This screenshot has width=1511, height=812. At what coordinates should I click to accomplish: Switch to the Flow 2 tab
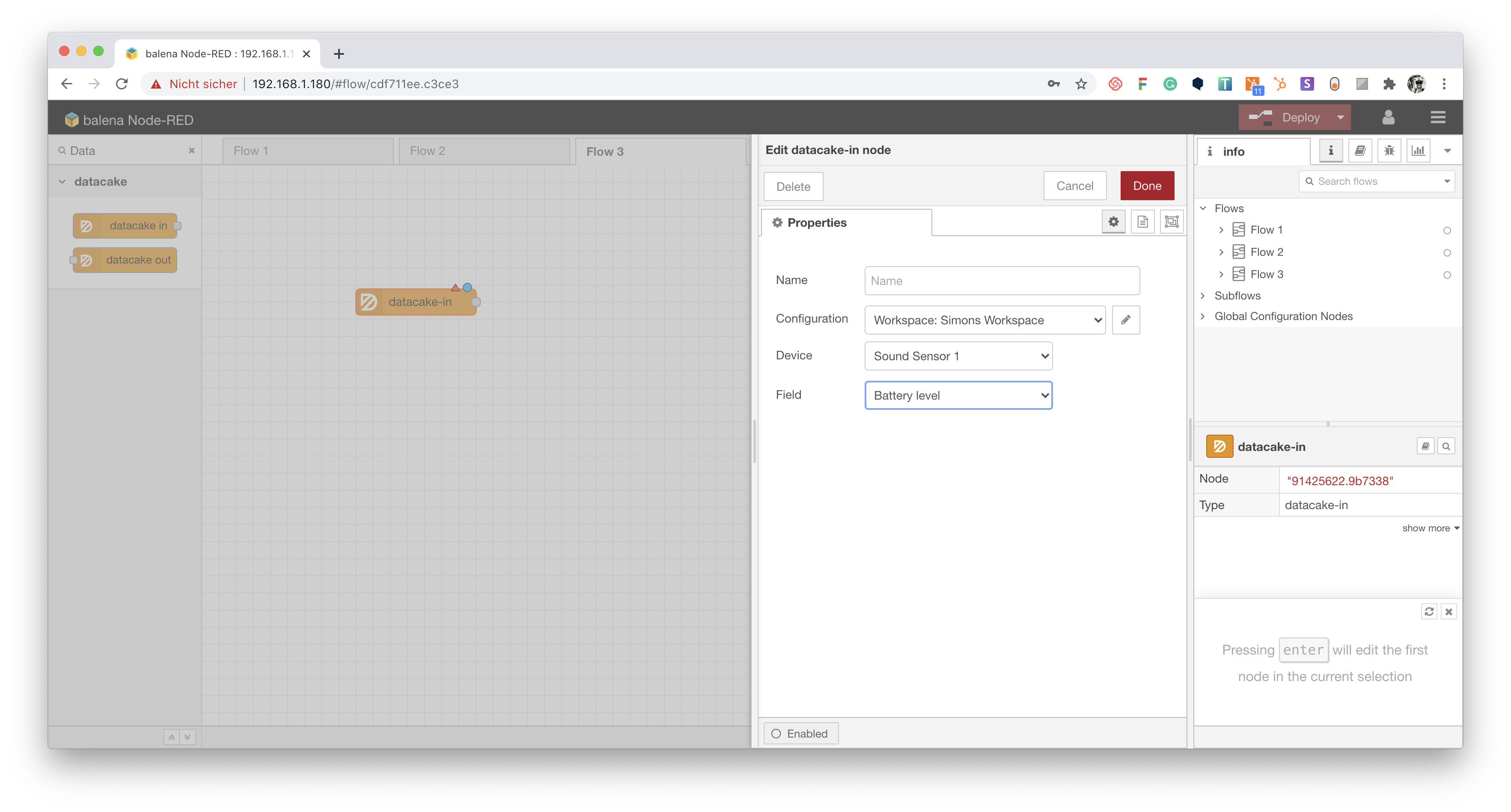coord(485,151)
